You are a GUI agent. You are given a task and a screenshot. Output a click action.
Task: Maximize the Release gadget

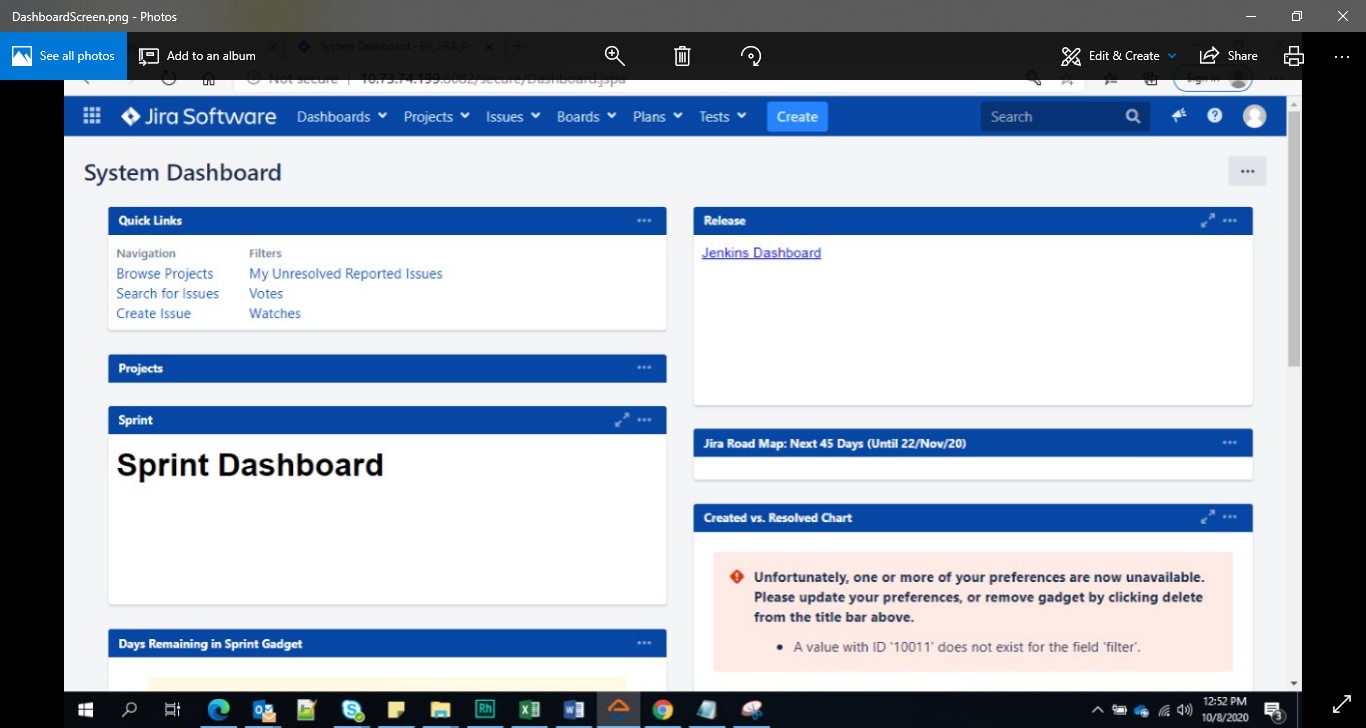[x=1207, y=221]
